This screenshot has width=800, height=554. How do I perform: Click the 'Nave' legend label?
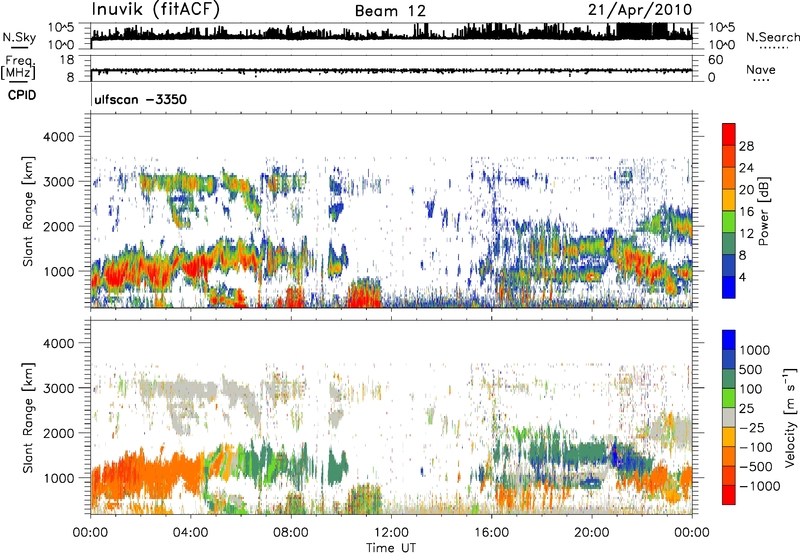(x=761, y=70)
